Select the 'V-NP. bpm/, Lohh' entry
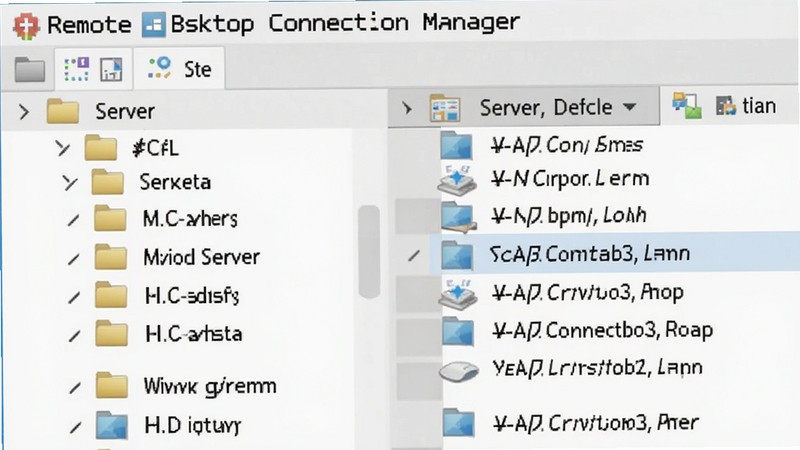Screen dimensions: 800x450 569,216
